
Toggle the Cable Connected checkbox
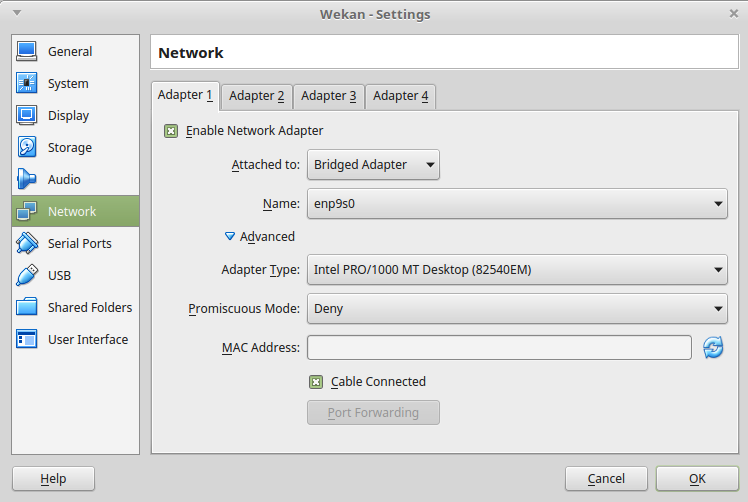pyautogui.click(x=316, y=382)
